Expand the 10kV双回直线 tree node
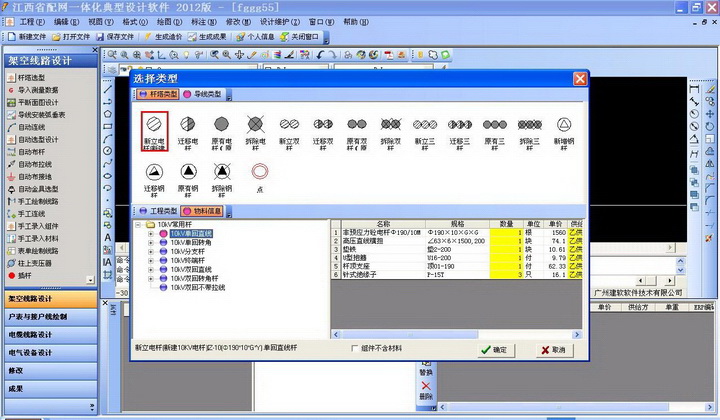This screenshot has width=720, height=420. pyautogui.click(x=151, y=269)
